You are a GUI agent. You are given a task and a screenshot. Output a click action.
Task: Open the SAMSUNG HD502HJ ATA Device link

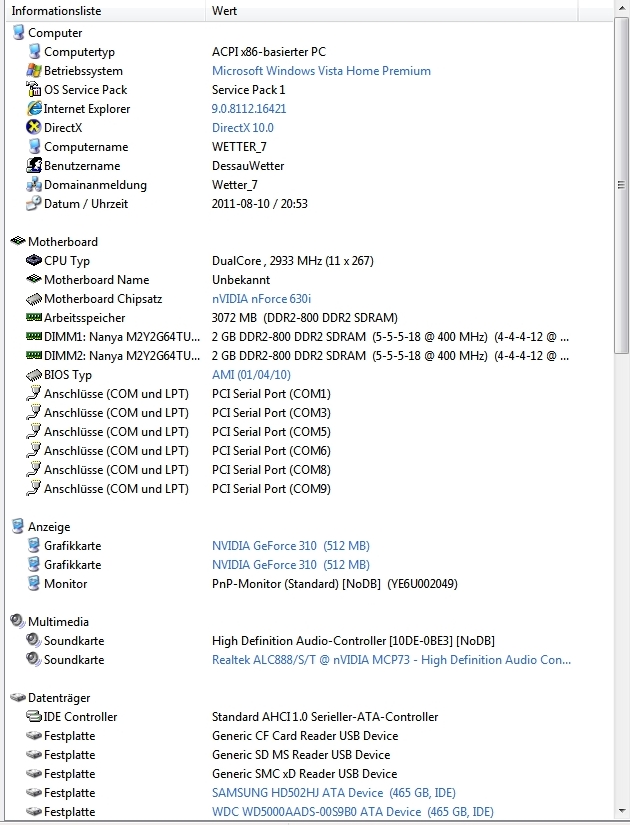click(334, 792)
